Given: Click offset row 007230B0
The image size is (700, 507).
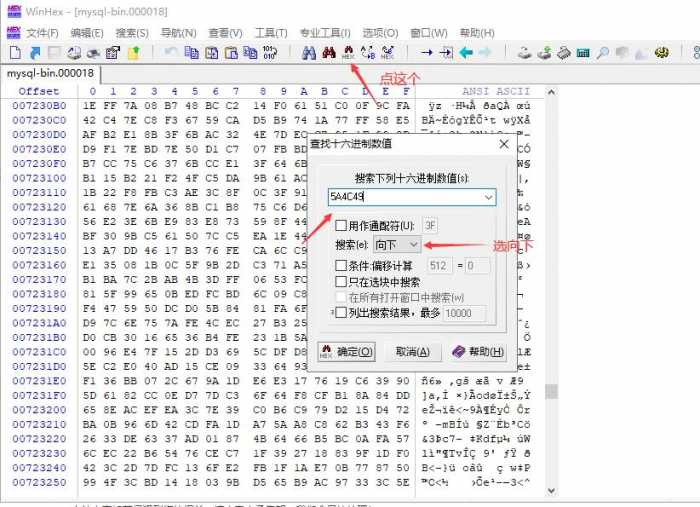Looking at the screenshot, I should click(39, 106).
